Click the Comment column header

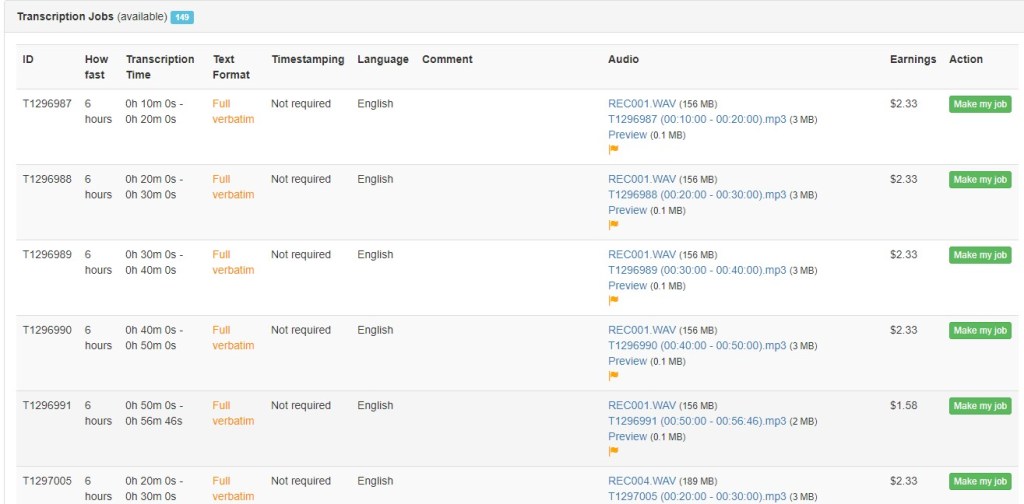point(447,59)
